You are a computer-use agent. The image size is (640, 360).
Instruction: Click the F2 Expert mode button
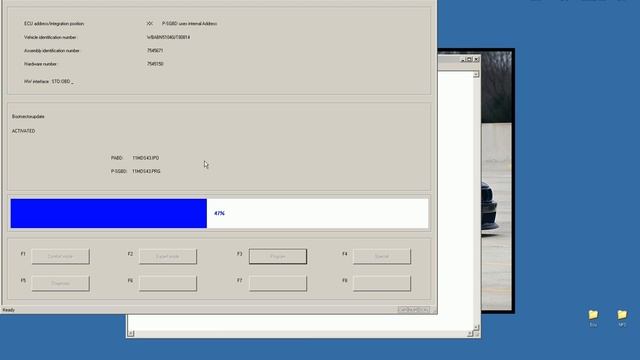pyautogui.click(x=168, y=256)
